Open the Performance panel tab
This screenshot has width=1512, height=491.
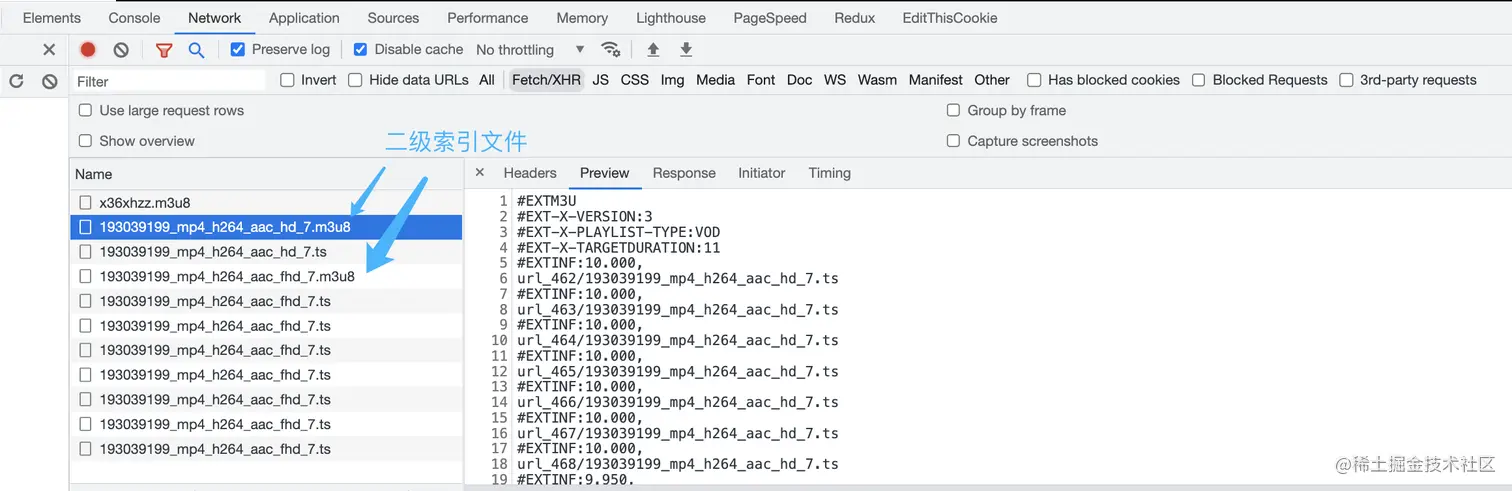click(487, 17)
